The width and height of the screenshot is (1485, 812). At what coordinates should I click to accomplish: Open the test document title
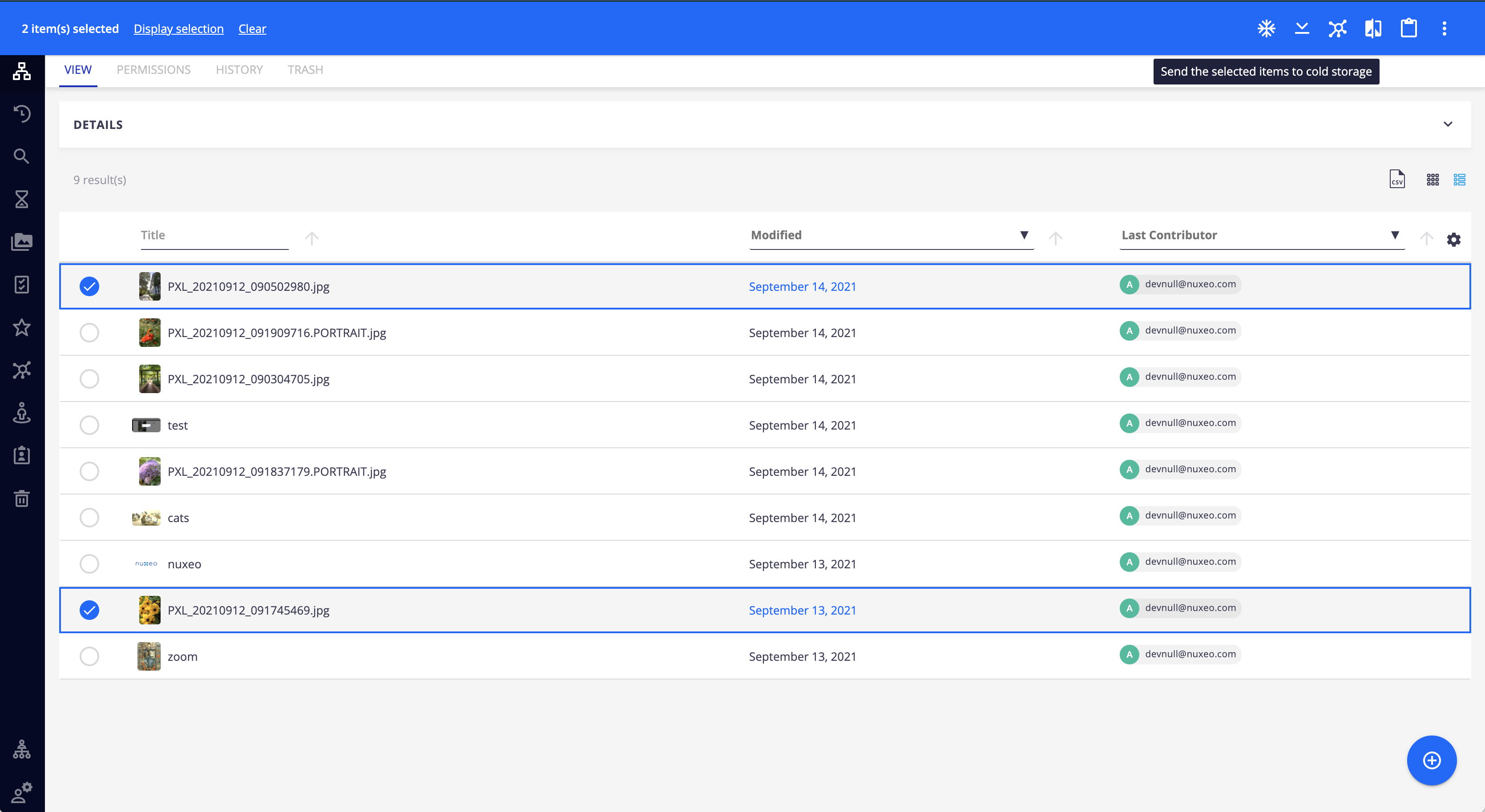(178, 425)
